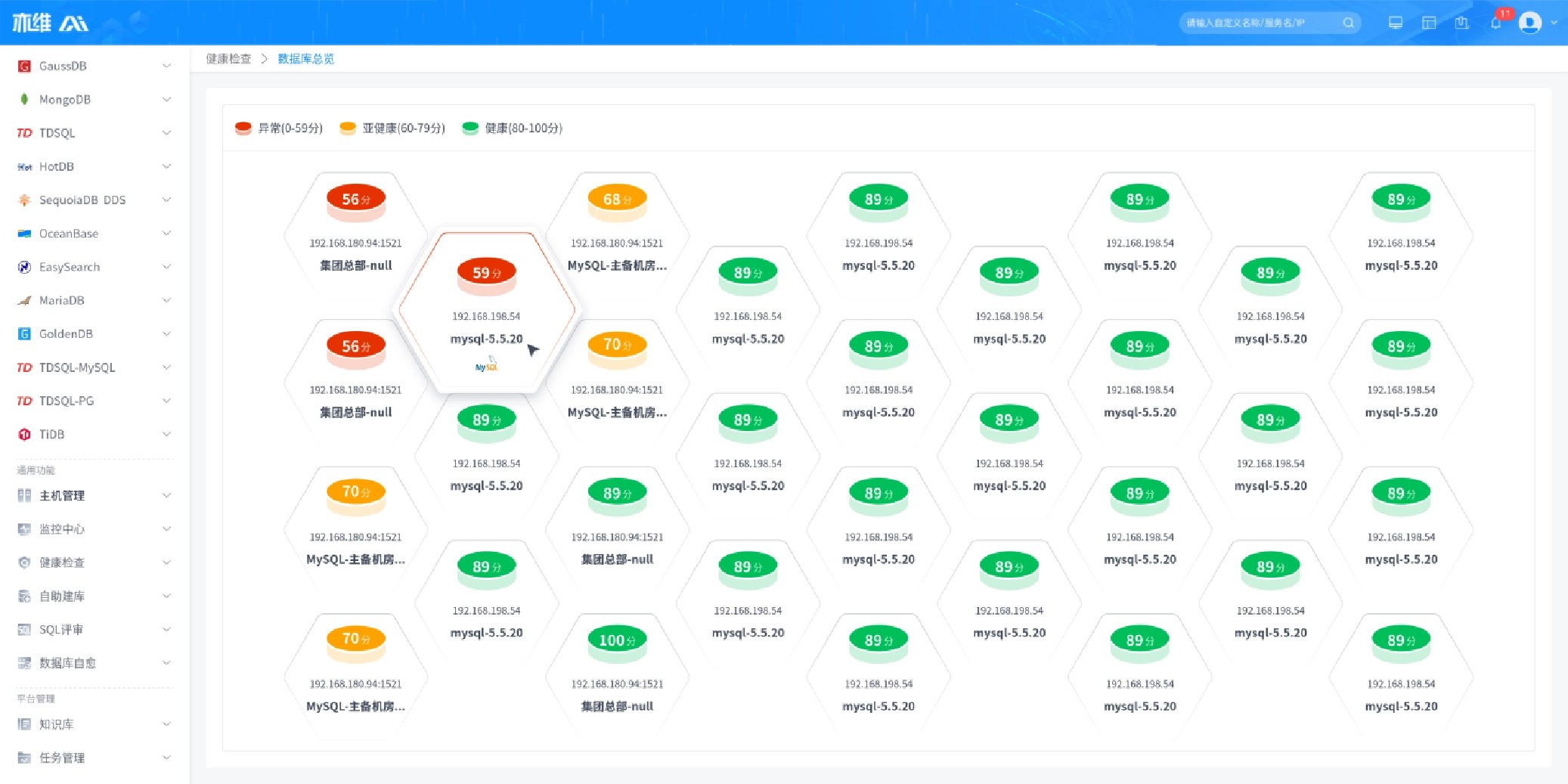1568x784 pixels.
Task: Click the EasySearch round icon
Action: tap(24, 267)
